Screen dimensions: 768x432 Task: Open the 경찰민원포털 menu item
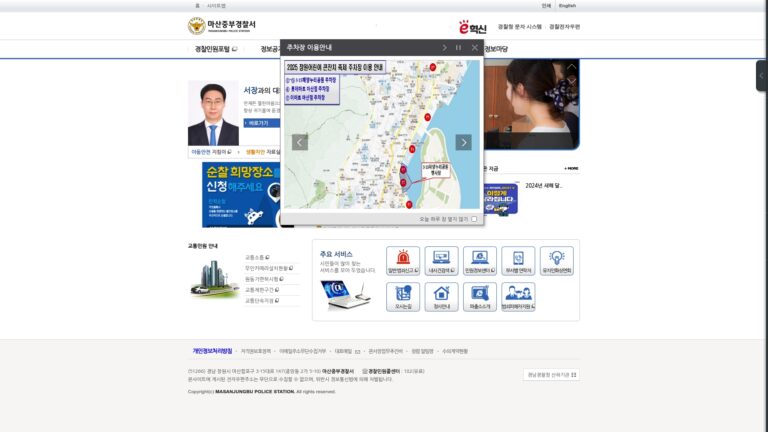[216, 49]
